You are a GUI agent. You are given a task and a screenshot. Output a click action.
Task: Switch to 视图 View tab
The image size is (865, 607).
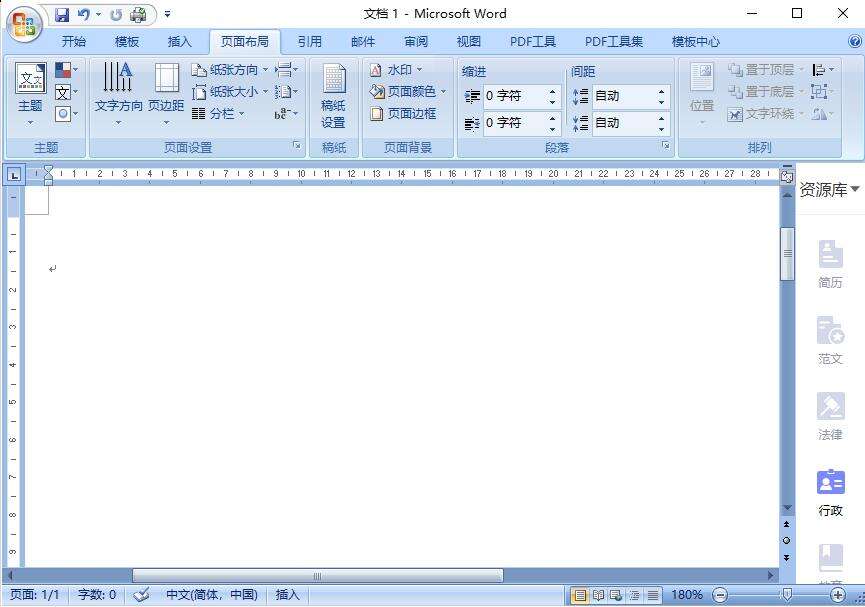pyautogui.click(x=468, y=41)
